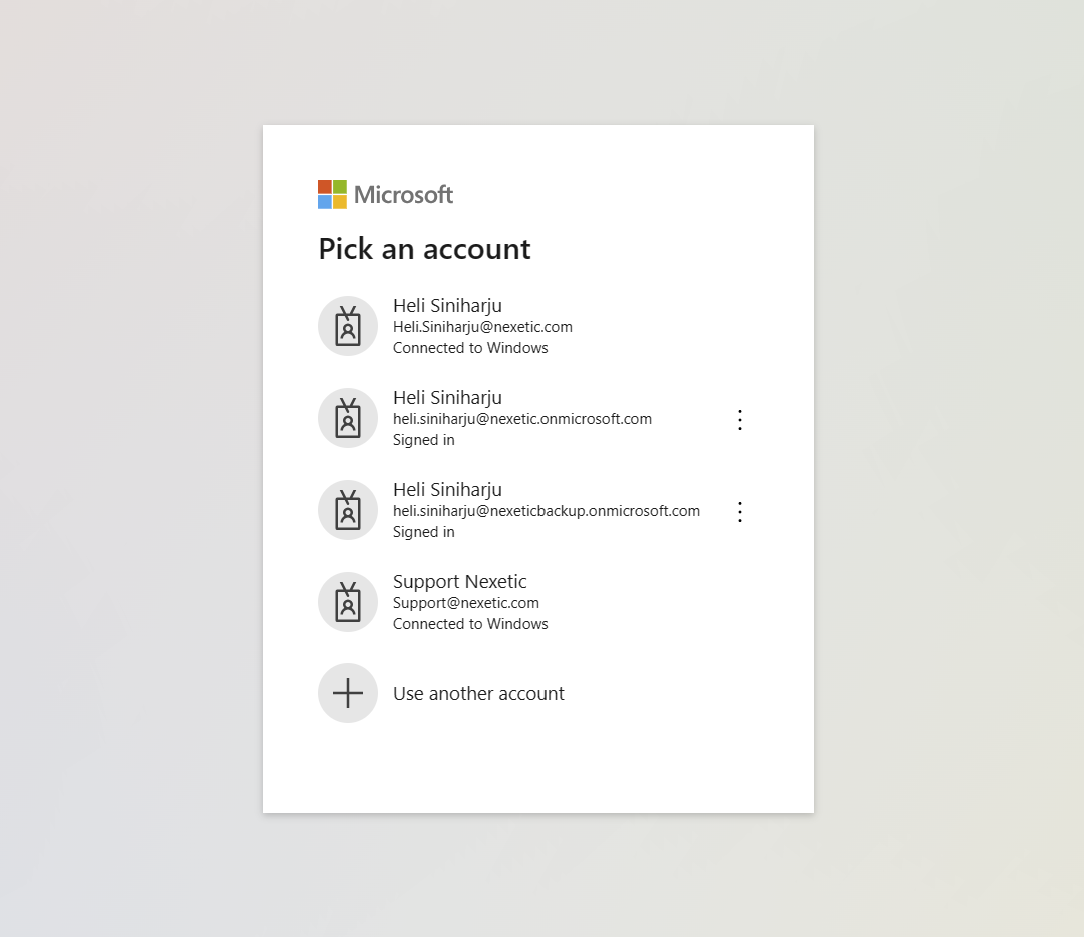This screenshot has width=1085, height=937.
Task: Click Connected to Windows under Heli.Siniharju@nexetic.com
Action: 471,348
